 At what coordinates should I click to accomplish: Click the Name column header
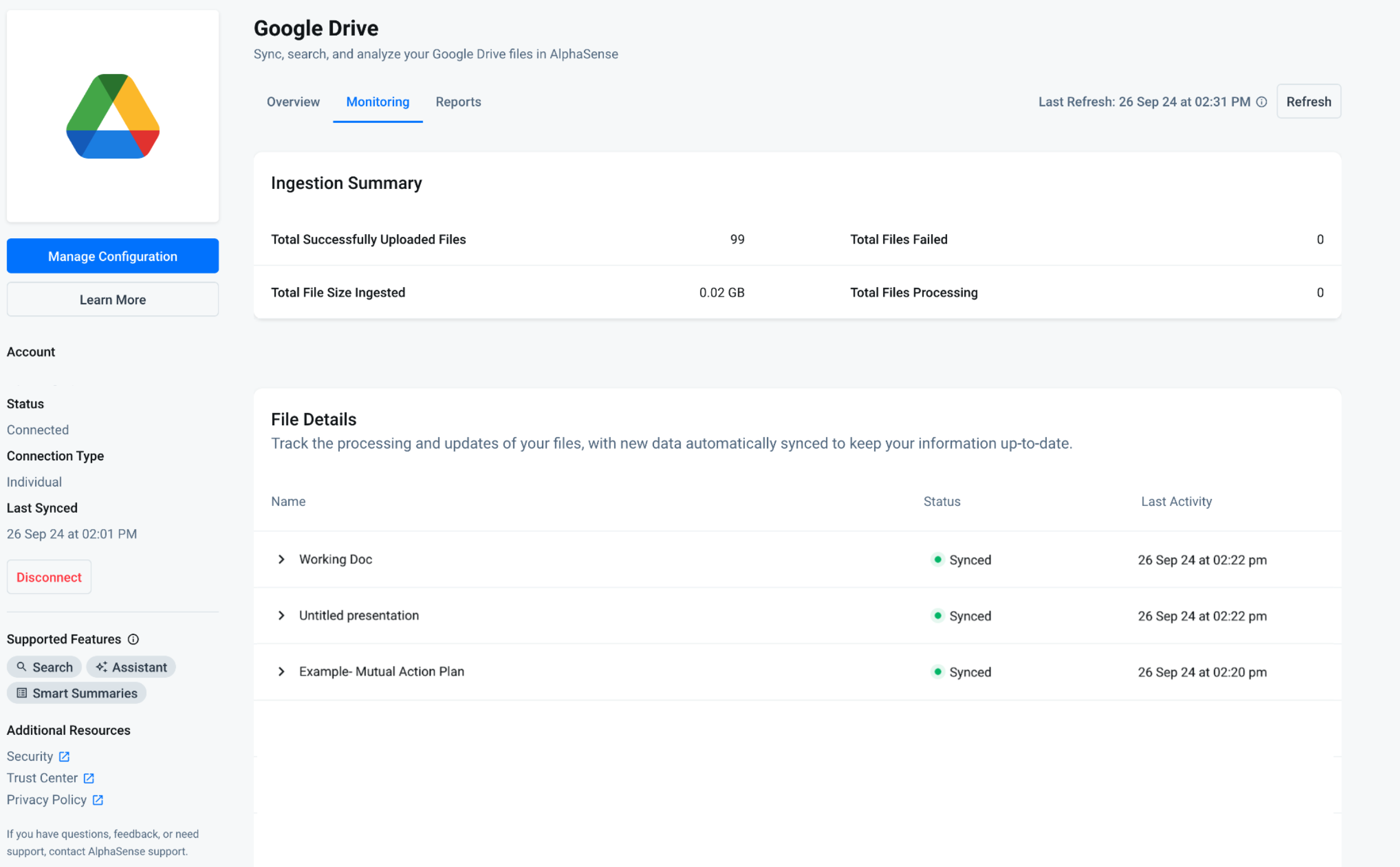tap(288, 501)
